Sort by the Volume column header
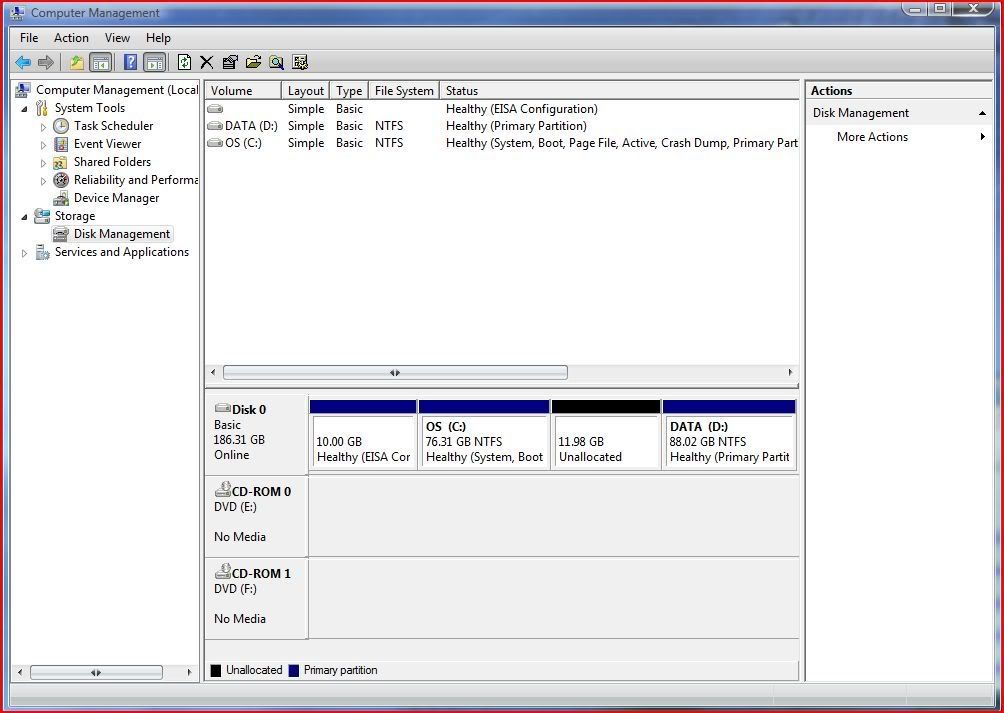This screenshot has height=713, width=1004. click(243, 90)
